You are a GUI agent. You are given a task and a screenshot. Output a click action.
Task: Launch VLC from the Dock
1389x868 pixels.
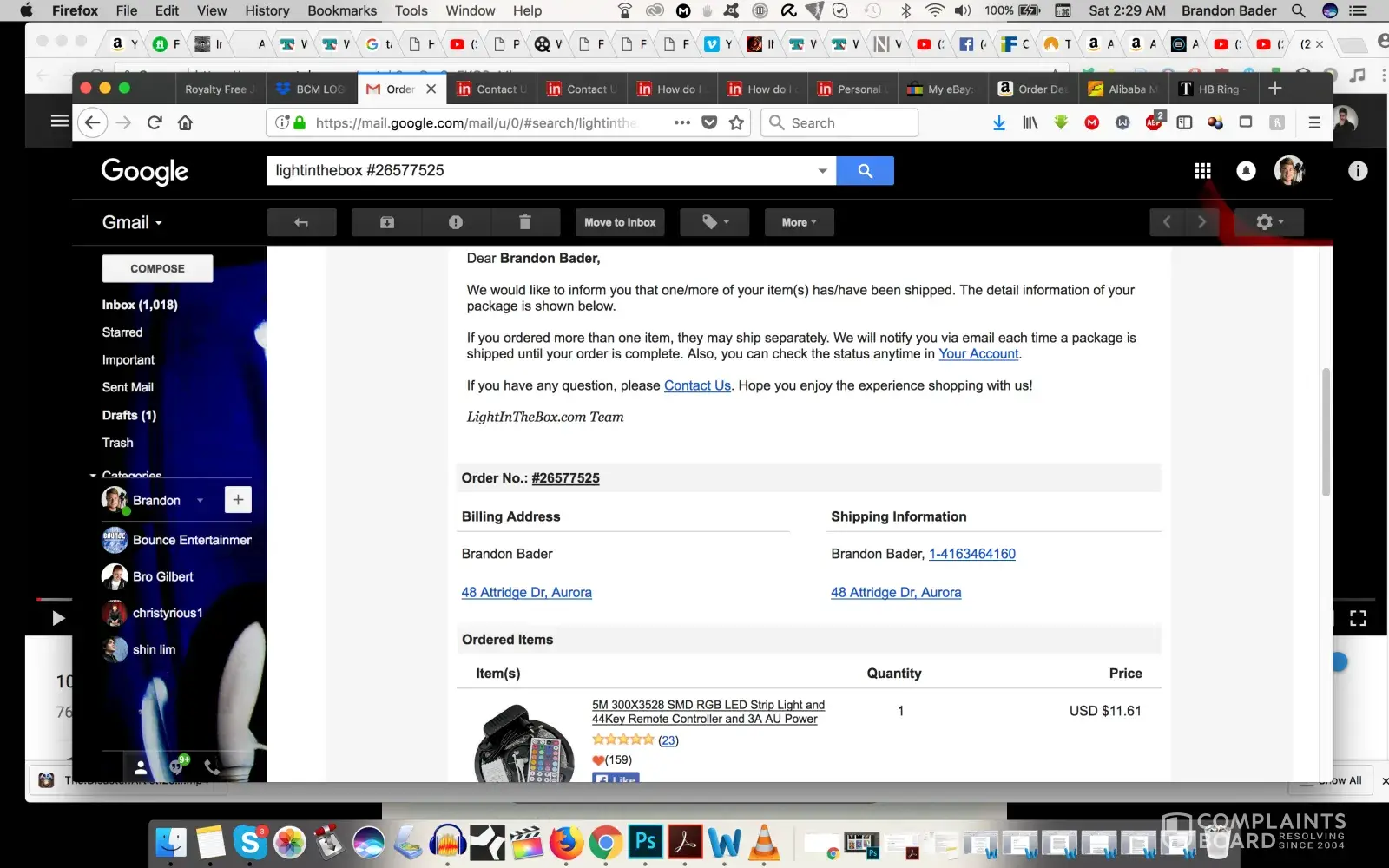click(764, 842)
